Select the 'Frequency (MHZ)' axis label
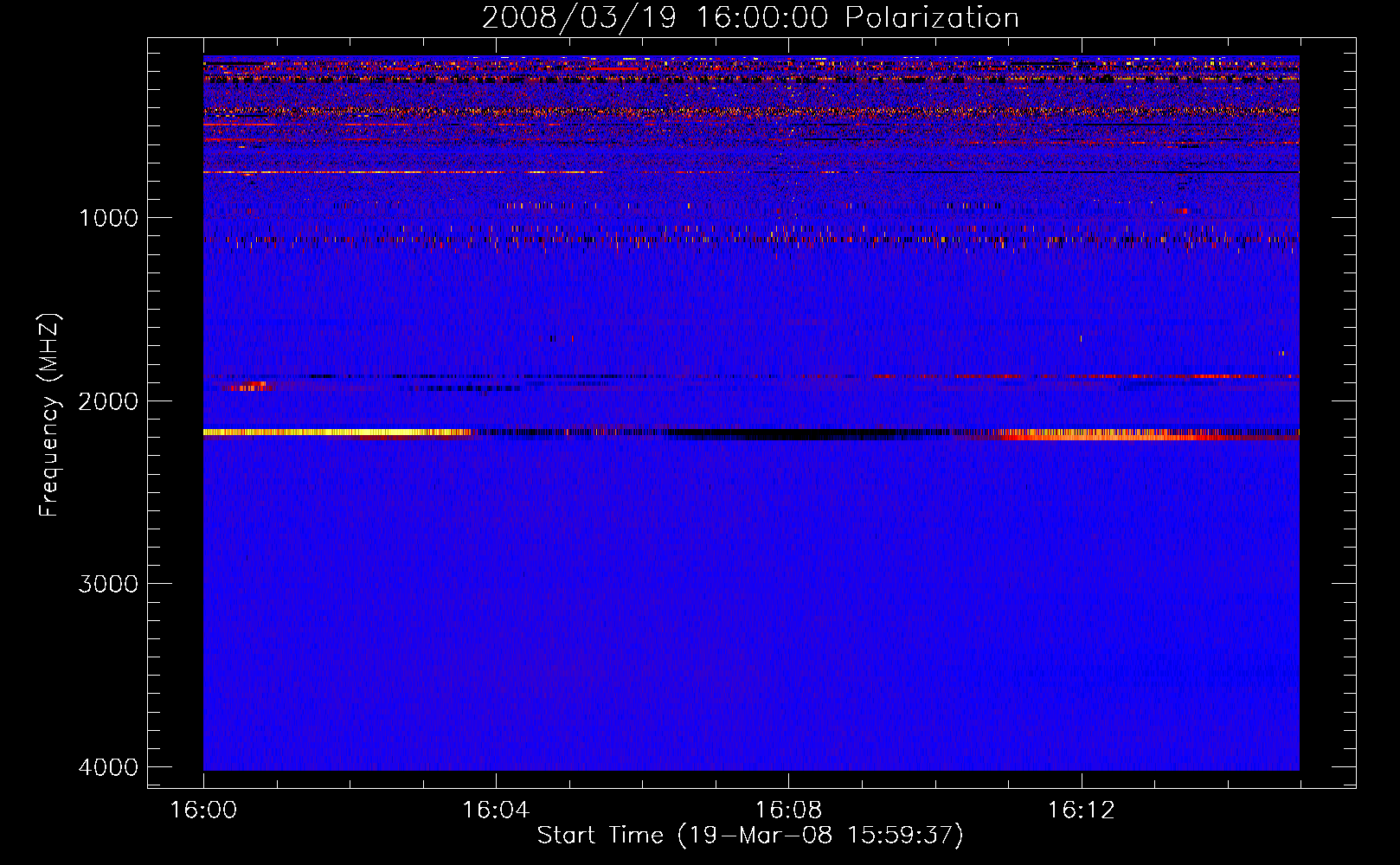This screenshot has width=1400, height=865. click(x=49, y=415)
